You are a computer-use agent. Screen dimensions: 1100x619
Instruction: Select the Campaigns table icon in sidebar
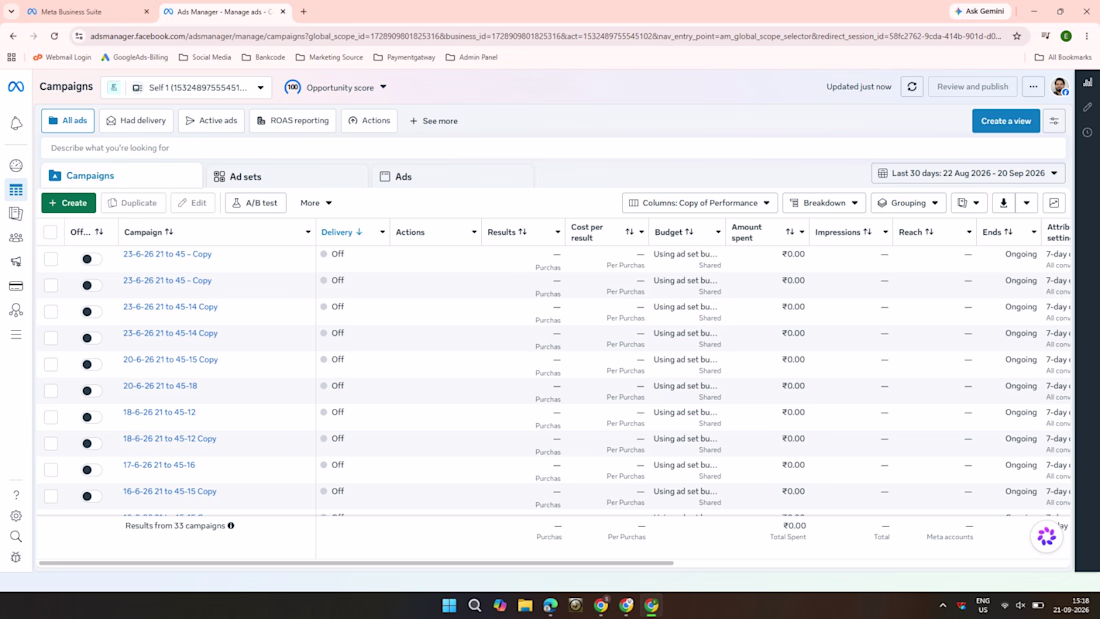pyautogui.click(x=15, y=190)
